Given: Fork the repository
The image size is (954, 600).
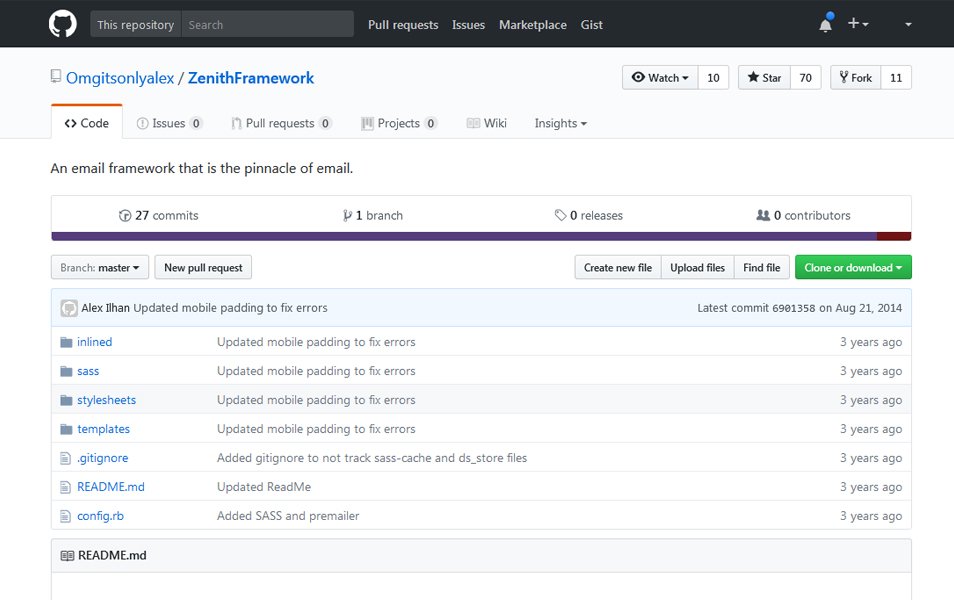Looking at the screenshot, I should (x=855, y=77).
